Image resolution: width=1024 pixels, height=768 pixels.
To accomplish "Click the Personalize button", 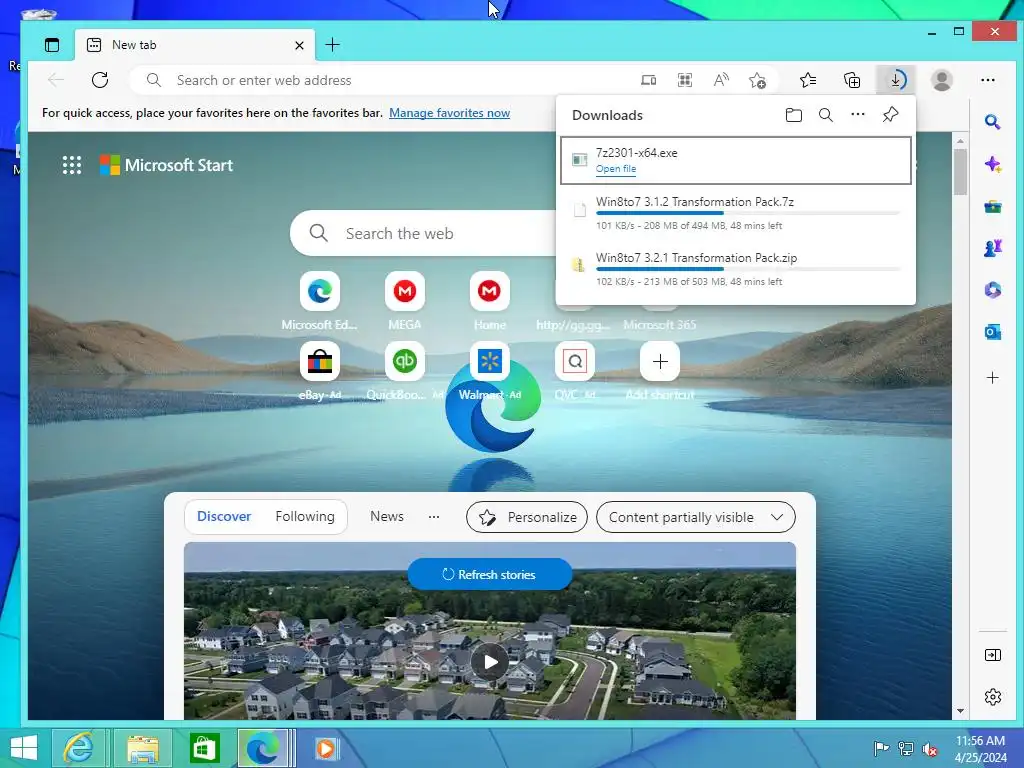I will 527,517.
